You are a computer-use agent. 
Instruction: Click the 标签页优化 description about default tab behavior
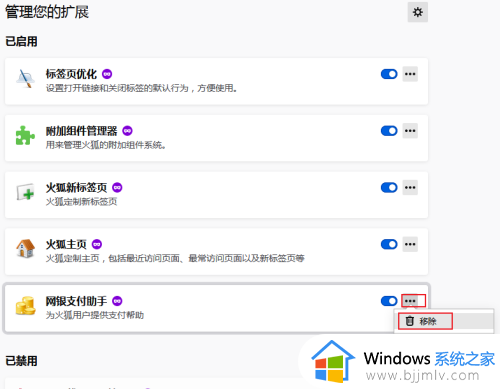click(141, 88)
